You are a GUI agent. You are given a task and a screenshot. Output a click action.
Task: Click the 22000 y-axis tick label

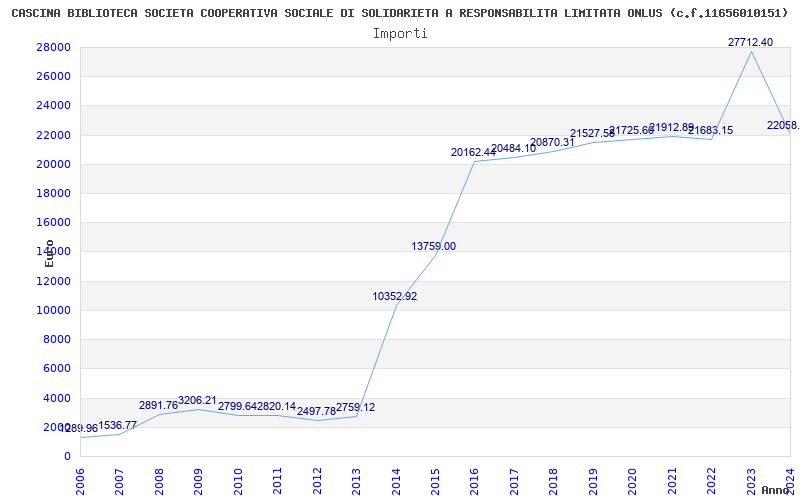pos(53,135)
